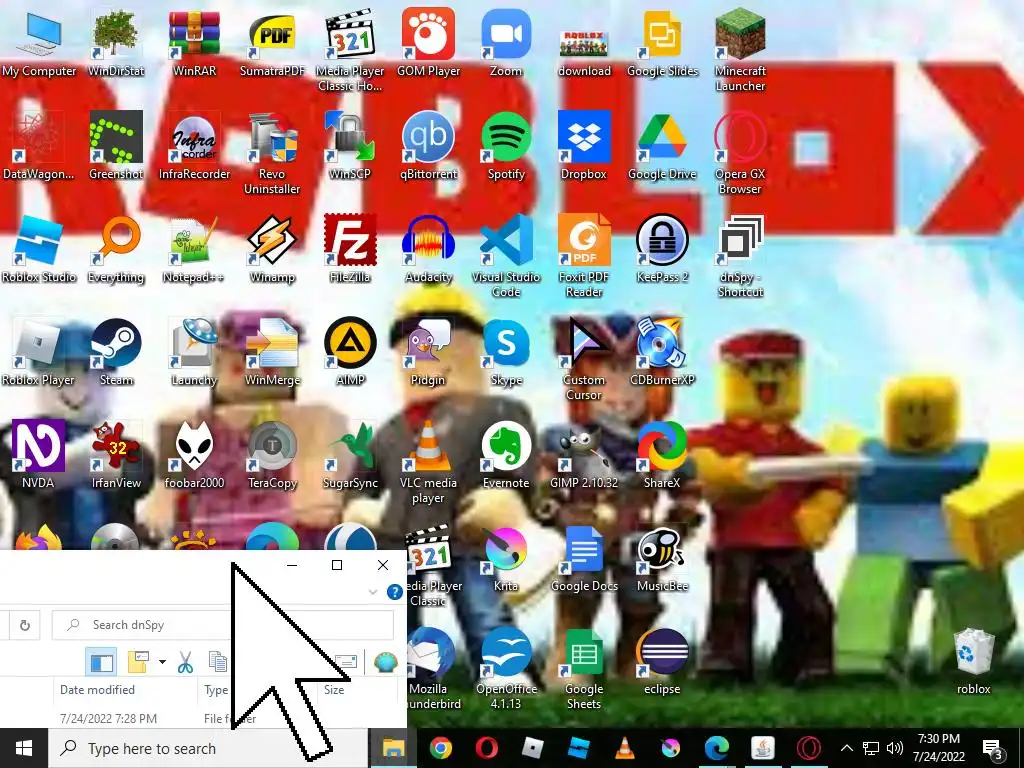The width and height of the screenshot is (1024, 768).
Task: Click the GIMP 2.10.32 desktop icon
Action: click(584, 456)
